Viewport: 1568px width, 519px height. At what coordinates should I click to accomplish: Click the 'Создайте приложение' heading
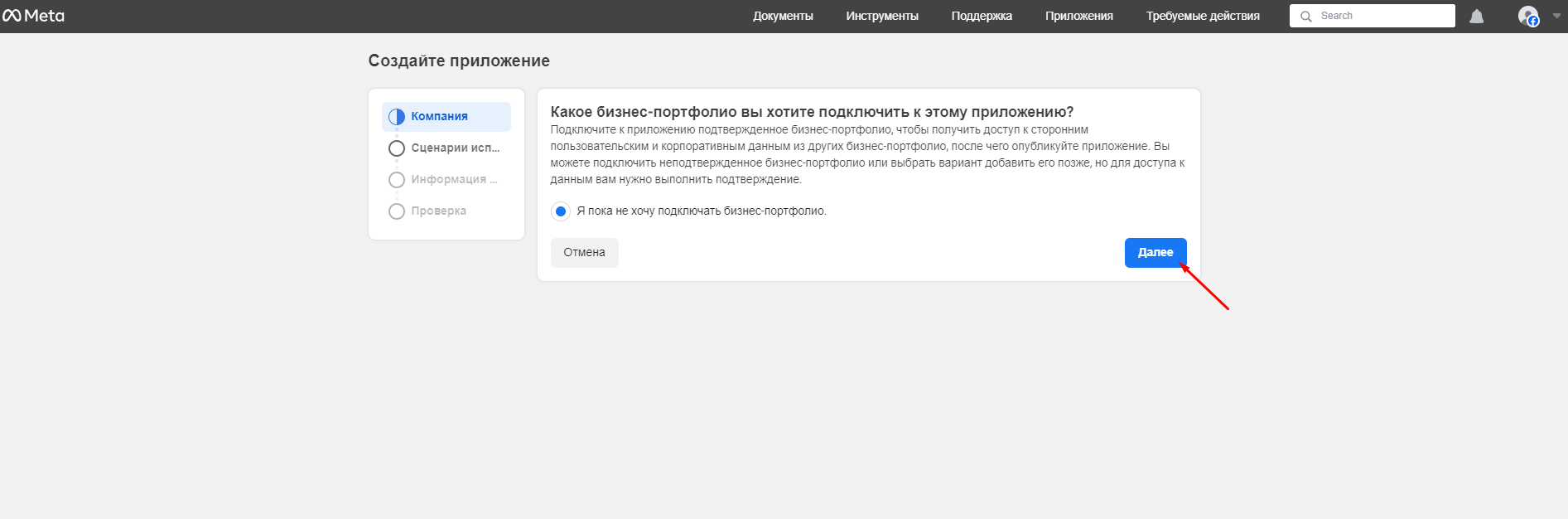pos(459,61)
